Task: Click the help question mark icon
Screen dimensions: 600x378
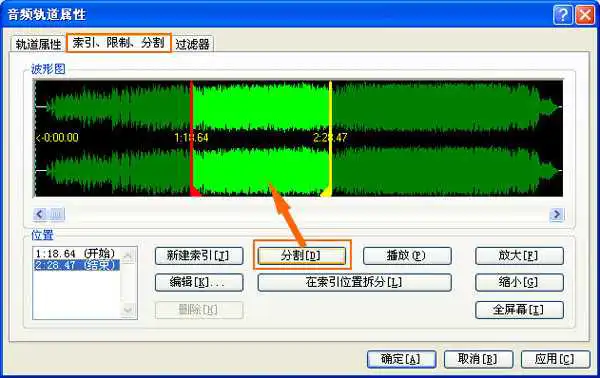Action: tap(563, 15)
